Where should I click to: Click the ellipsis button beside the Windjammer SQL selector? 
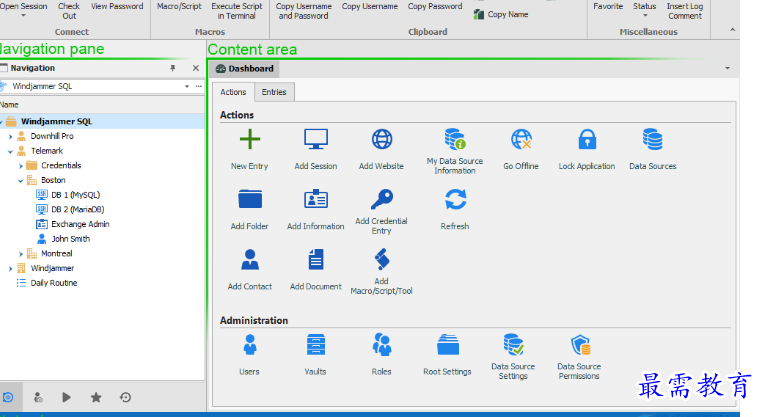coord(199,86)
